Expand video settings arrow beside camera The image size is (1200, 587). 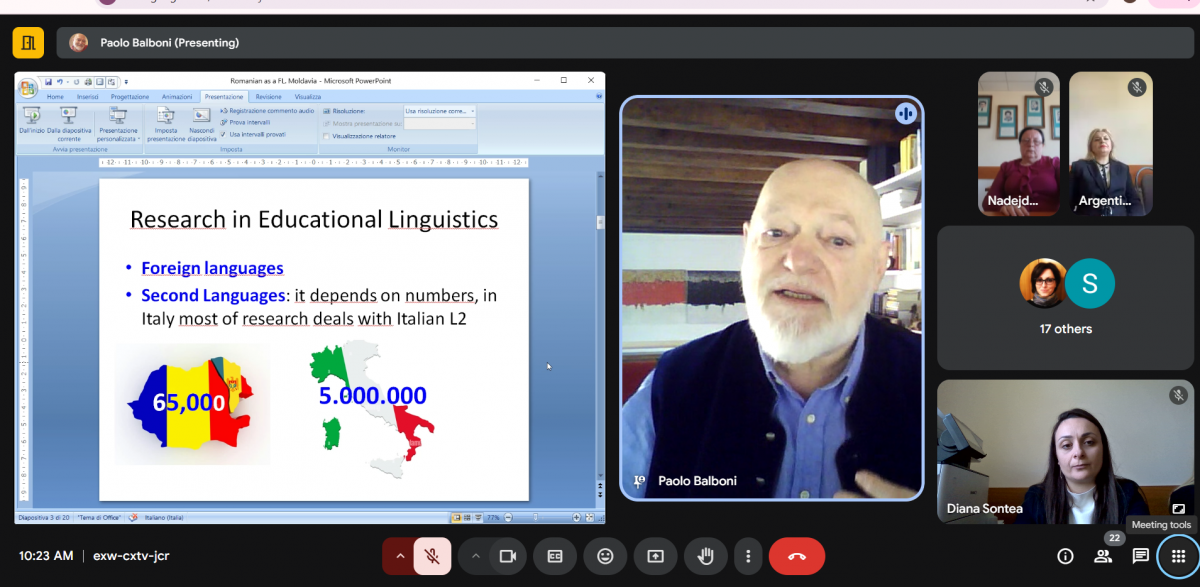pyautogui.click(x=475, y=556)
